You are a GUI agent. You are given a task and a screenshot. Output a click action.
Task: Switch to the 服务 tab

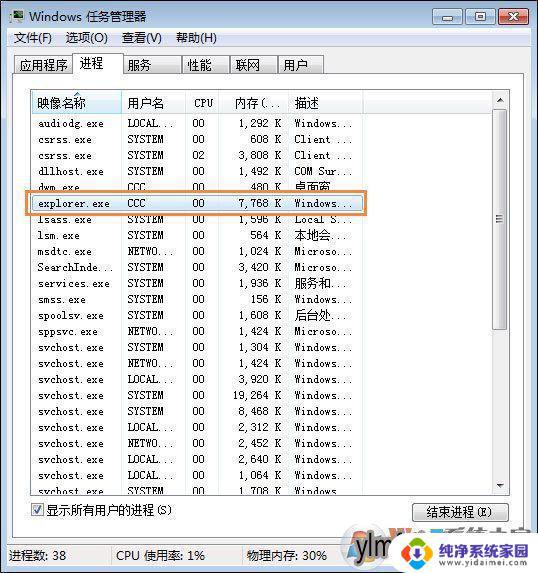[152, 65]
